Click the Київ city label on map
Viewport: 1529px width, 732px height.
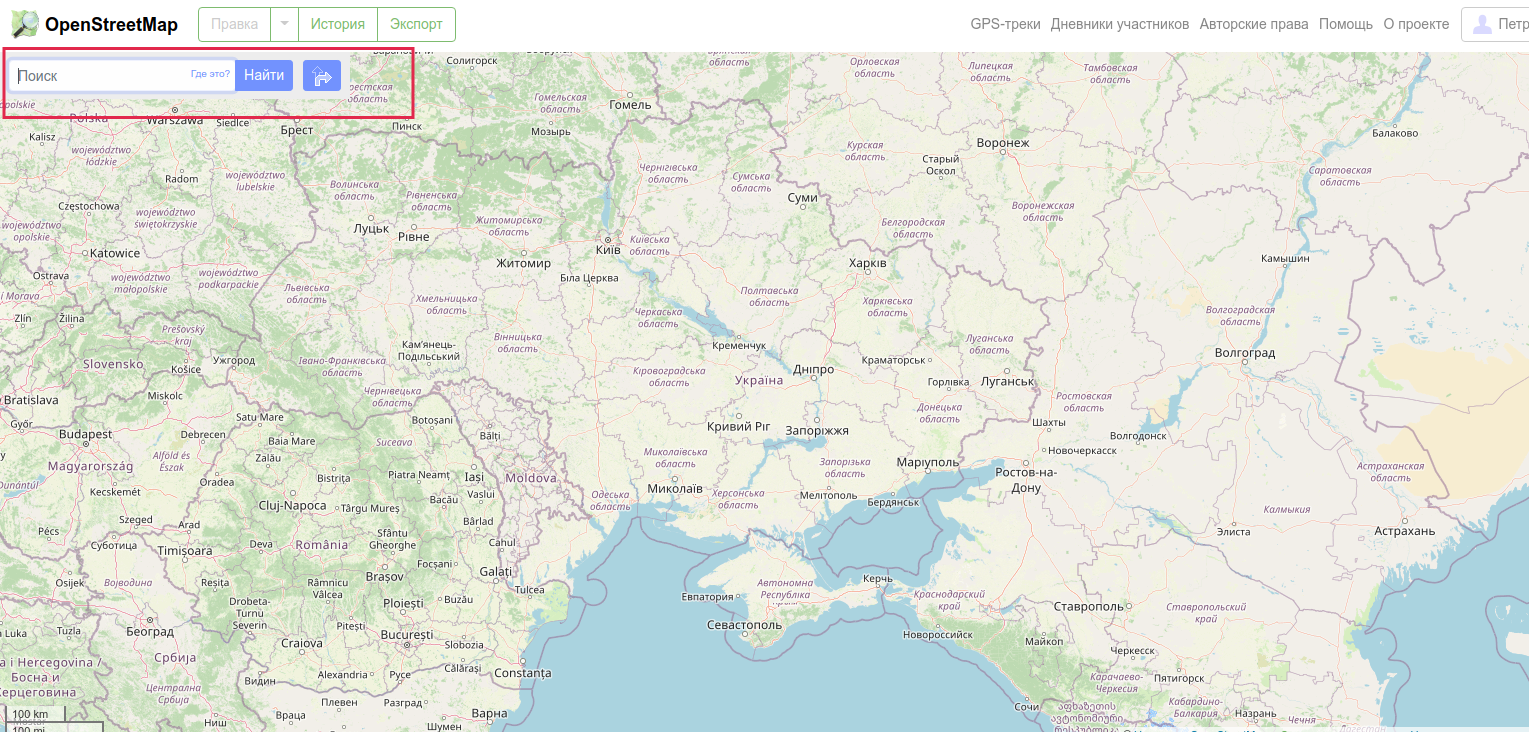pyautogui.click(x=608, y=249)
